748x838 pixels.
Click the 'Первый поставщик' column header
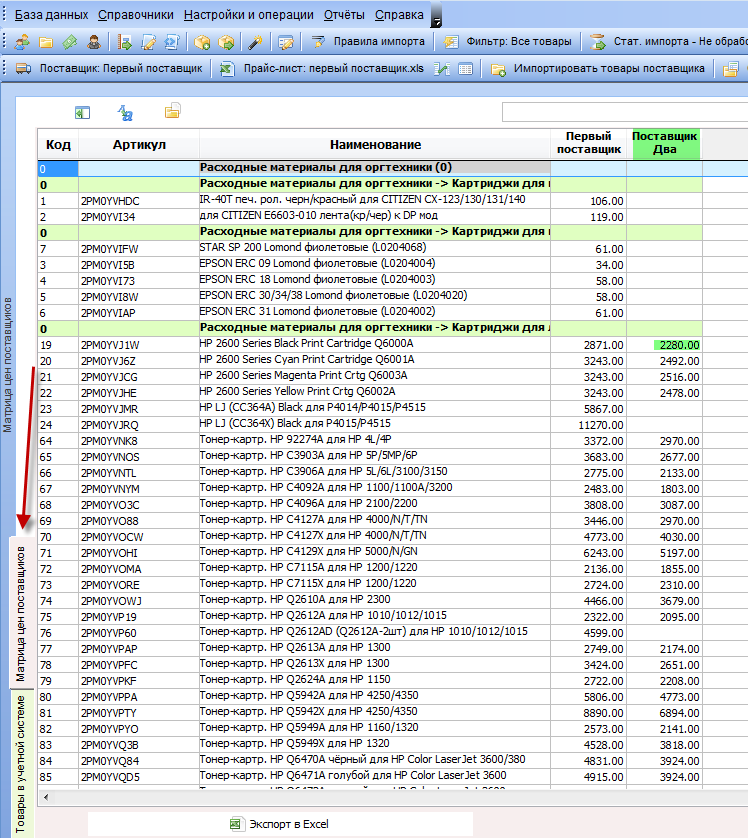click(589, 143)
